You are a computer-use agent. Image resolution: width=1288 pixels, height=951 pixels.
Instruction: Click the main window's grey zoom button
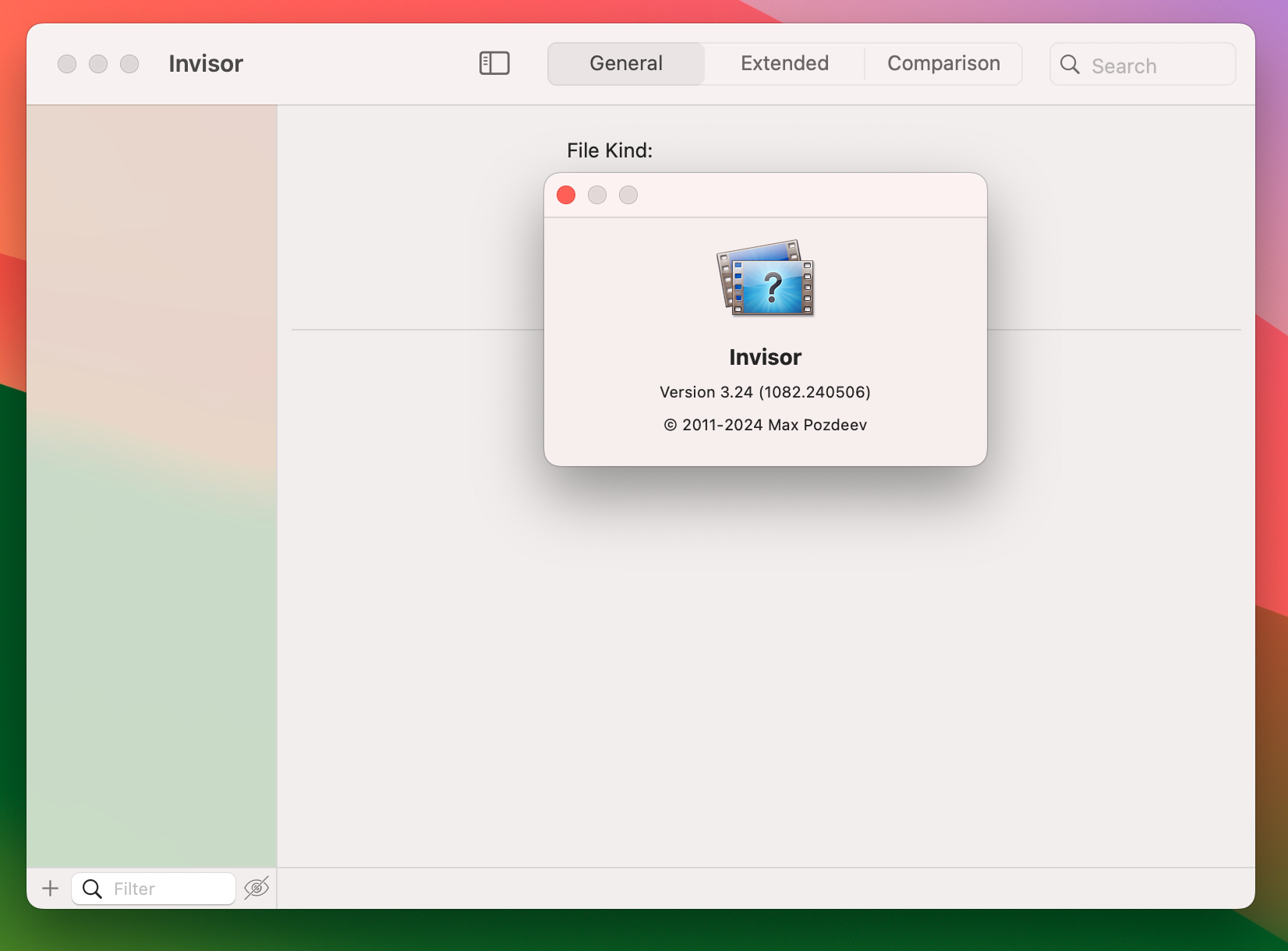(129, 64)
